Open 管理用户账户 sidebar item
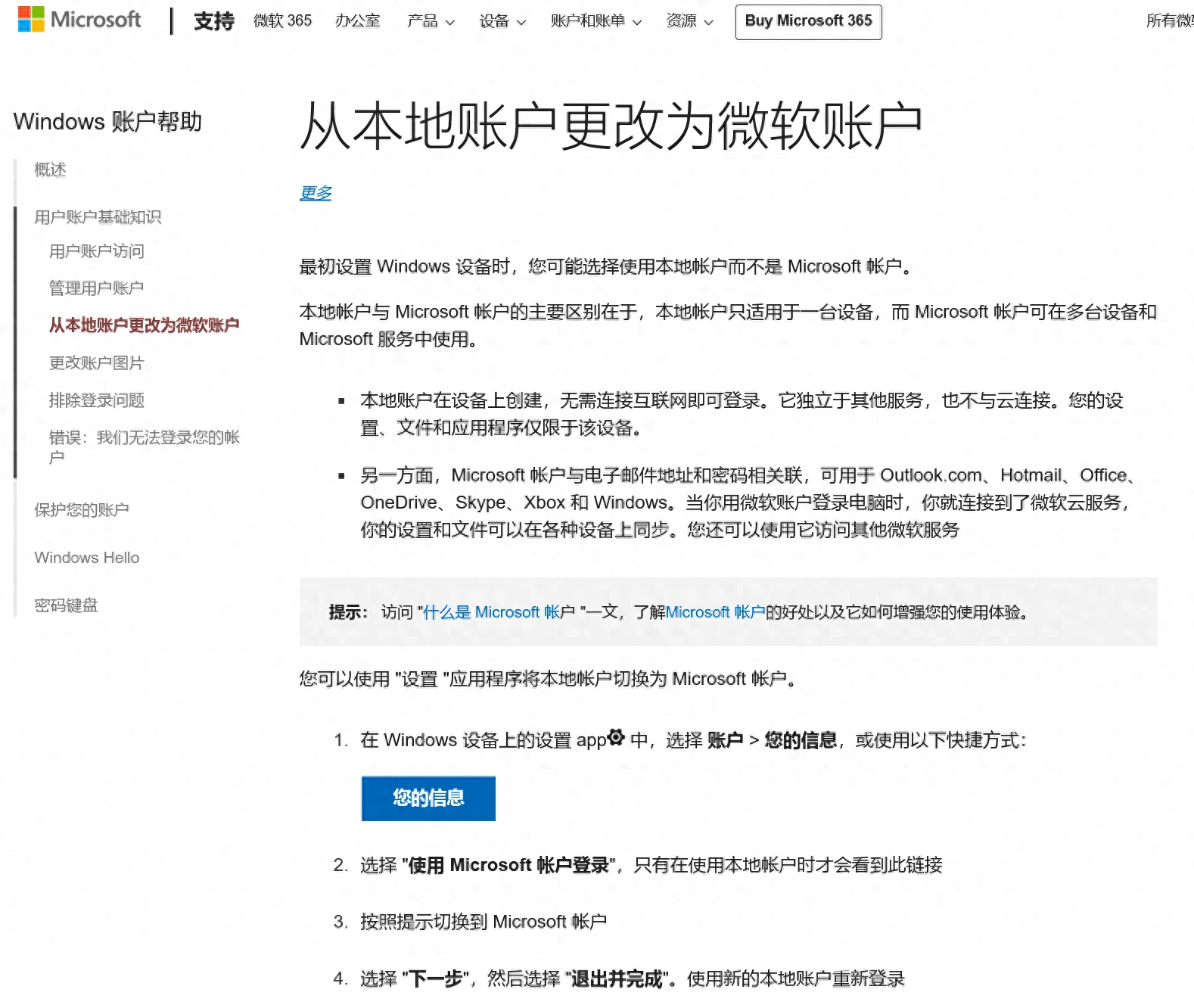Screen dimensions: 1194x1008 point(96,288)
